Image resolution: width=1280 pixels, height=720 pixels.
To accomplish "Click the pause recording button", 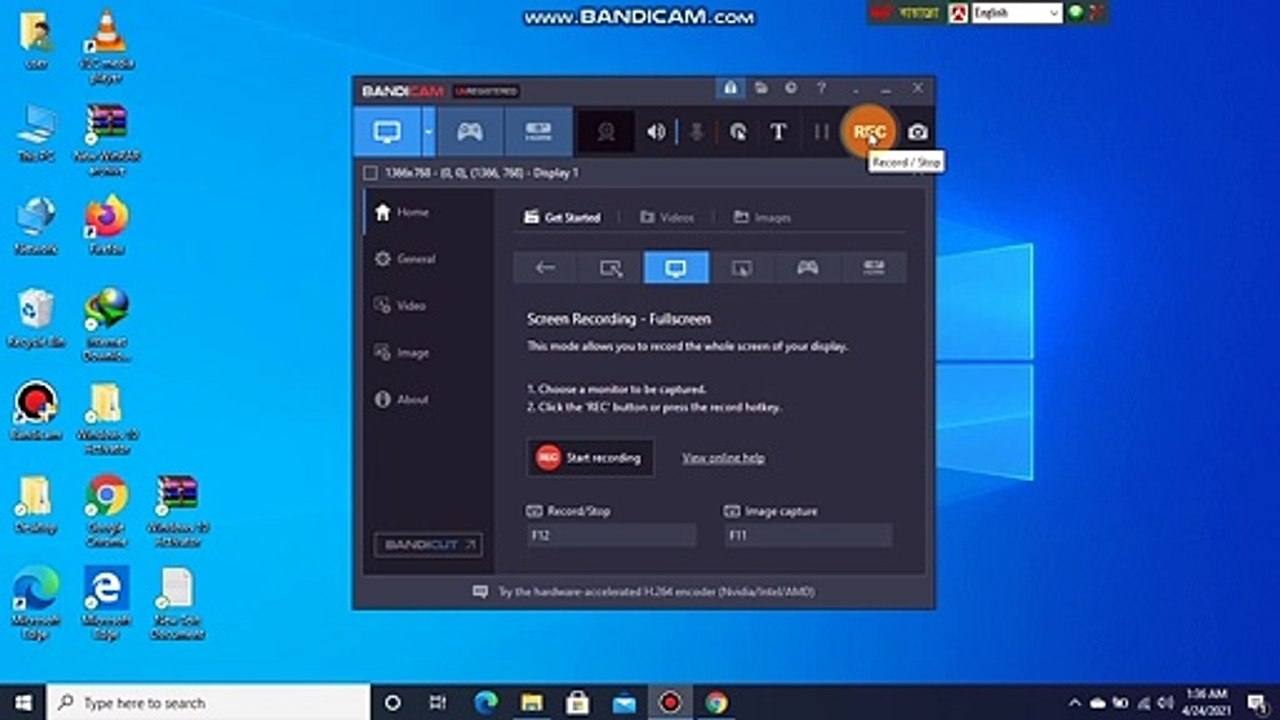I will tap(821, 132).
